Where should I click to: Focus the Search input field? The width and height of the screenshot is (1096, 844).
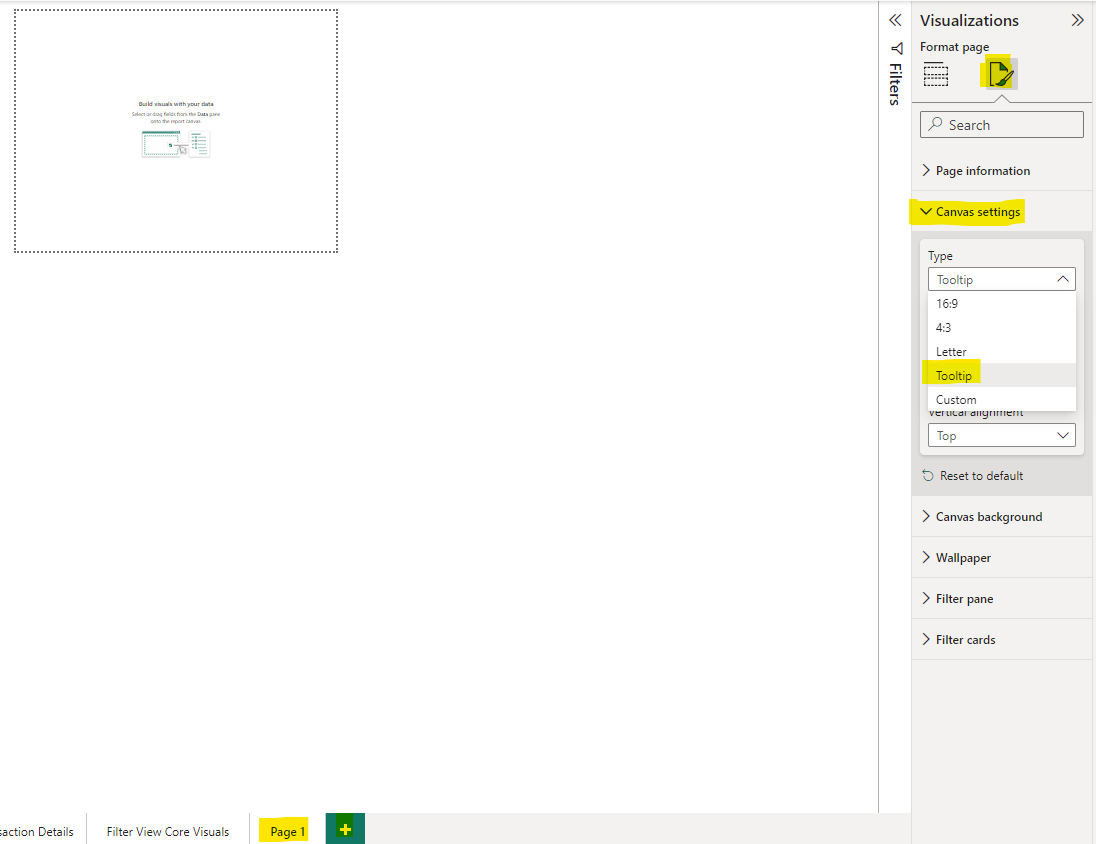[1002, 124]
